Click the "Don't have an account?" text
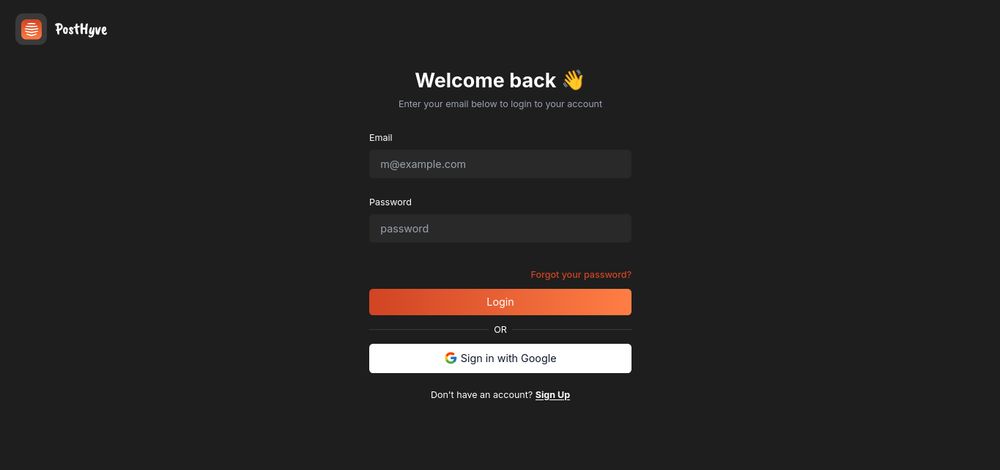The width and height of the screenshot is (1000, 470). pos(482,395)
